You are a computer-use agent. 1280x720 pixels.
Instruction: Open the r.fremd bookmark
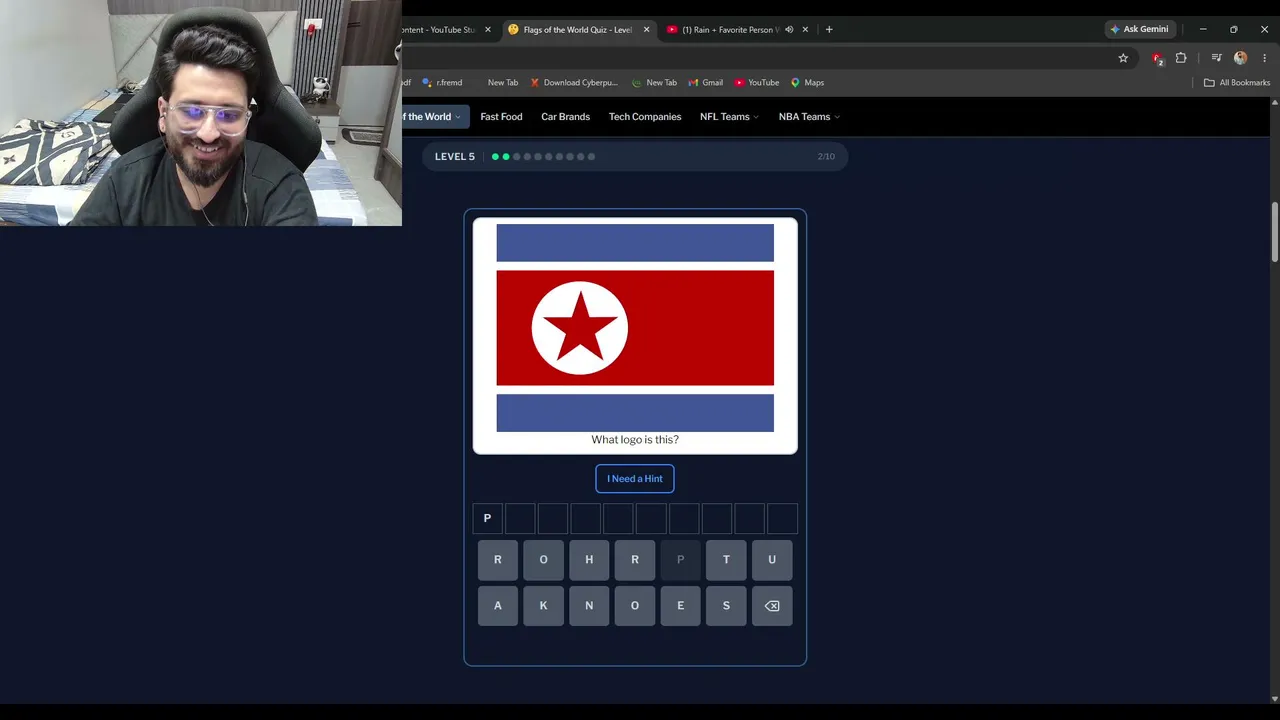442,83
